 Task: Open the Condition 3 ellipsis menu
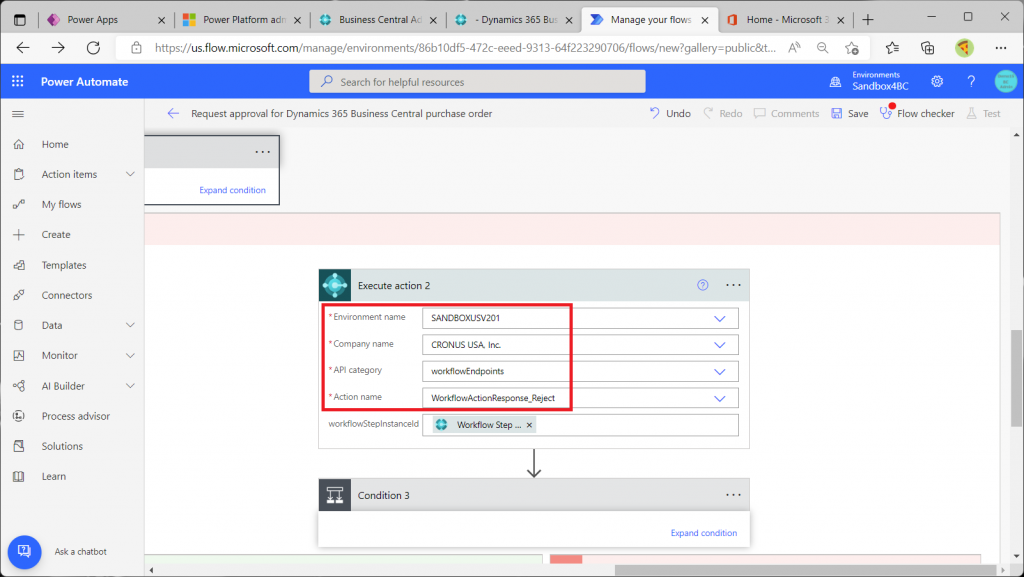pyautogui.click(x=733, y=495)
